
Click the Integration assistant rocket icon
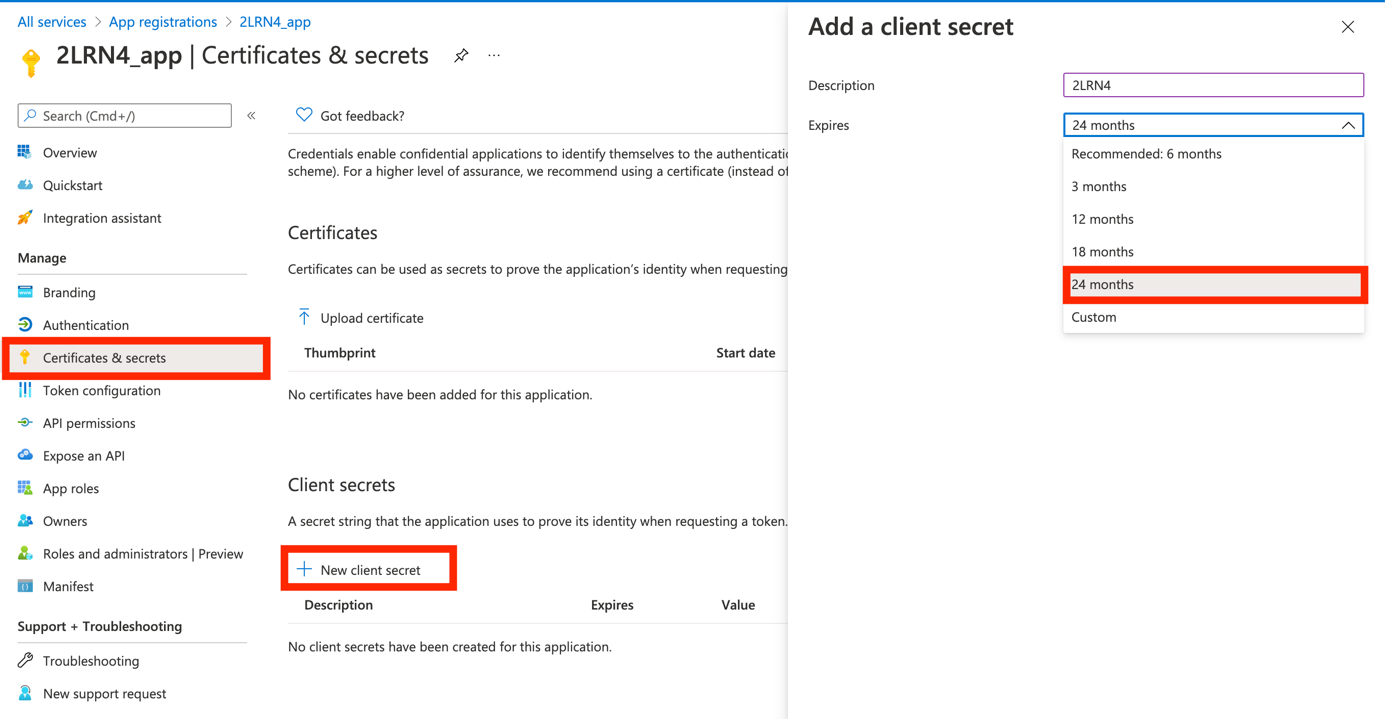coord(25,218)
